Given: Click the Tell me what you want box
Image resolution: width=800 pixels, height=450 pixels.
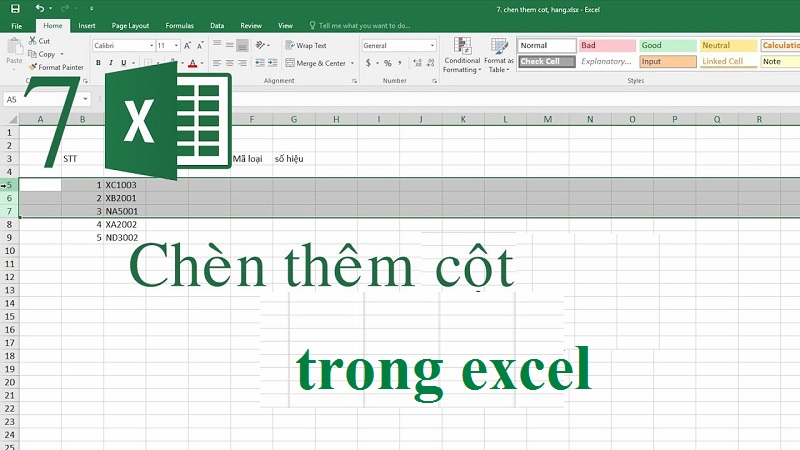Looking at the screenshot, I should (360, 26).
